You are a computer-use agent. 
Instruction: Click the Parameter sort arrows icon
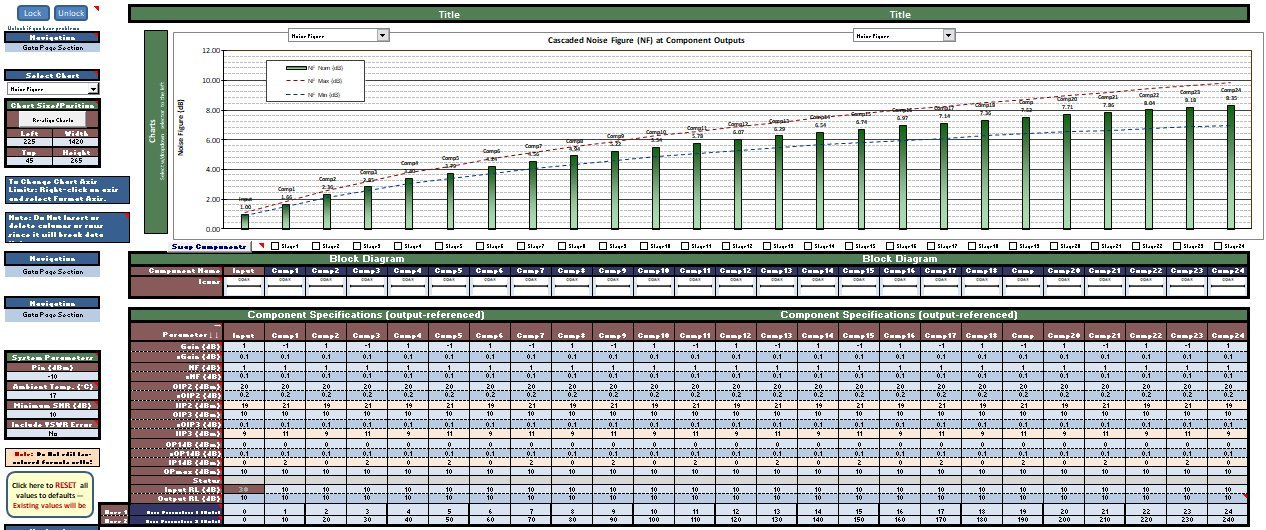click(x=216, y=329)
